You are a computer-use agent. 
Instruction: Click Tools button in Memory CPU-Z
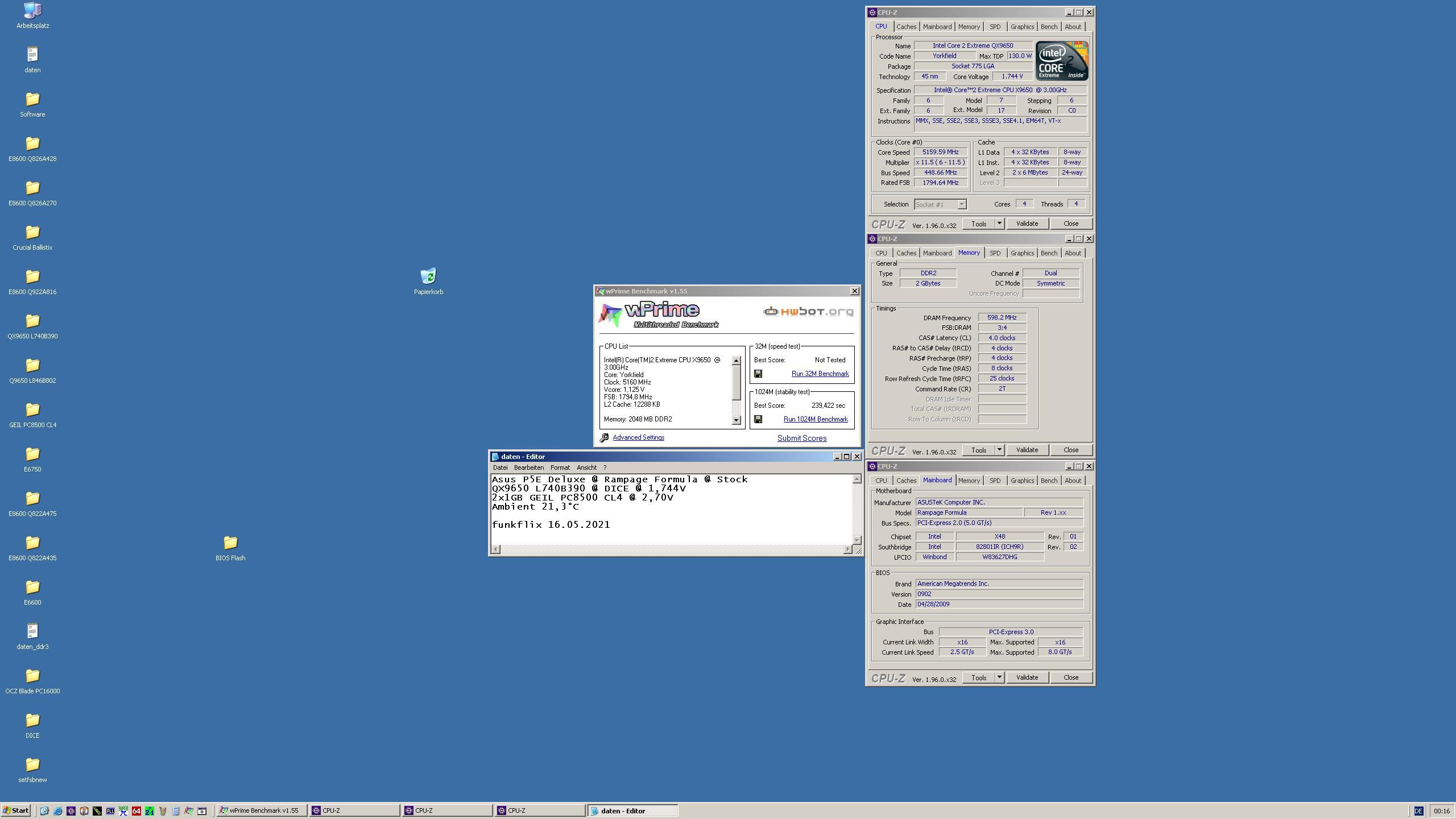(x=979, y=450)
